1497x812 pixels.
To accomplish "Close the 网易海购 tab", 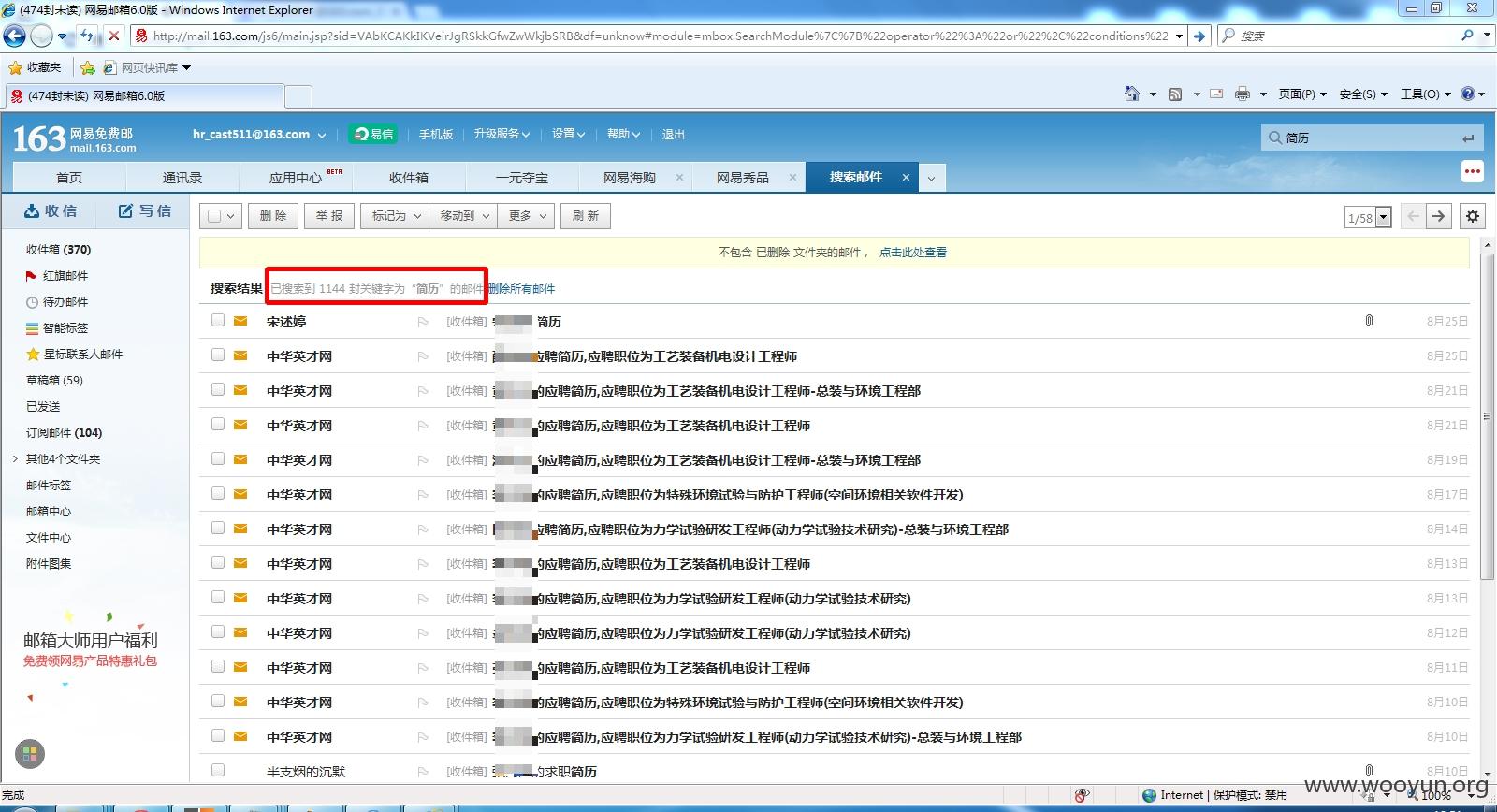I will click(679, 177).
